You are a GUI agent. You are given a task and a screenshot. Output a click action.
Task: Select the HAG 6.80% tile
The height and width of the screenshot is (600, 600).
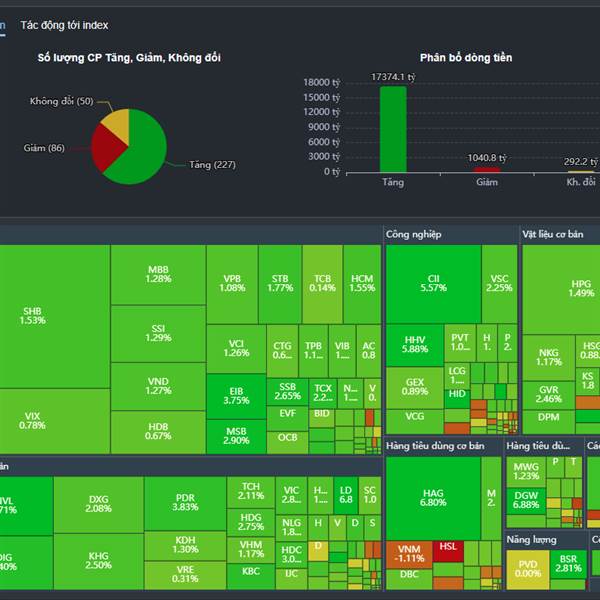click(433, 498)
